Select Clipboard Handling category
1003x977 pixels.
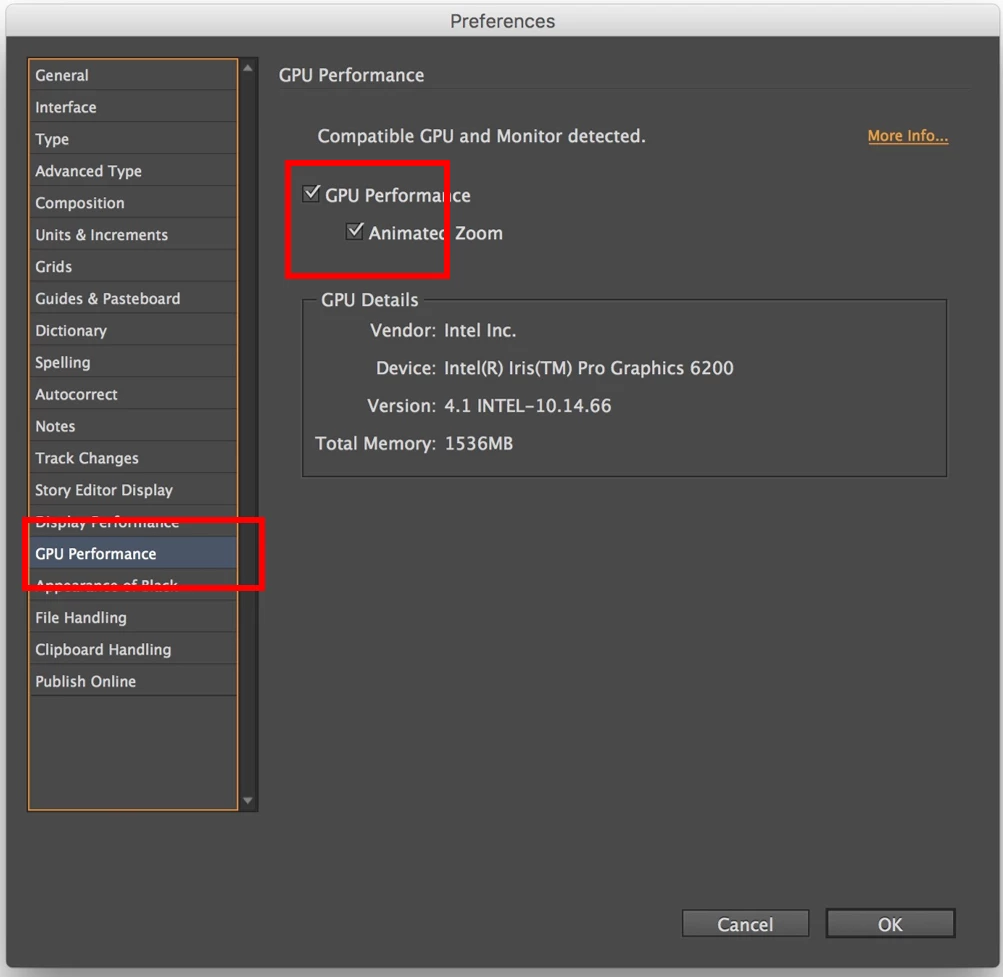coord(133,649)
